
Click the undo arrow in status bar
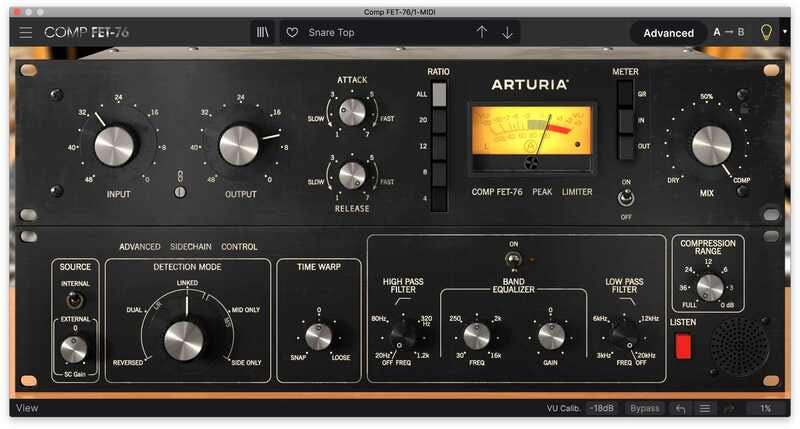pos(681,408)
